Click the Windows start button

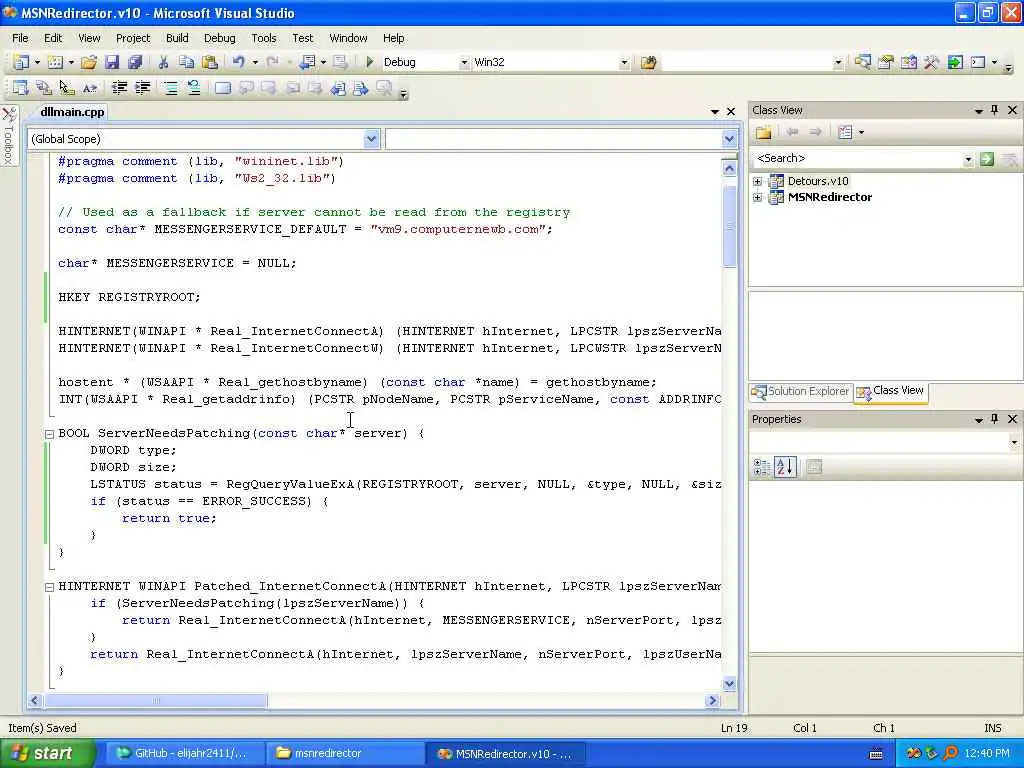[x=46, y=754]
